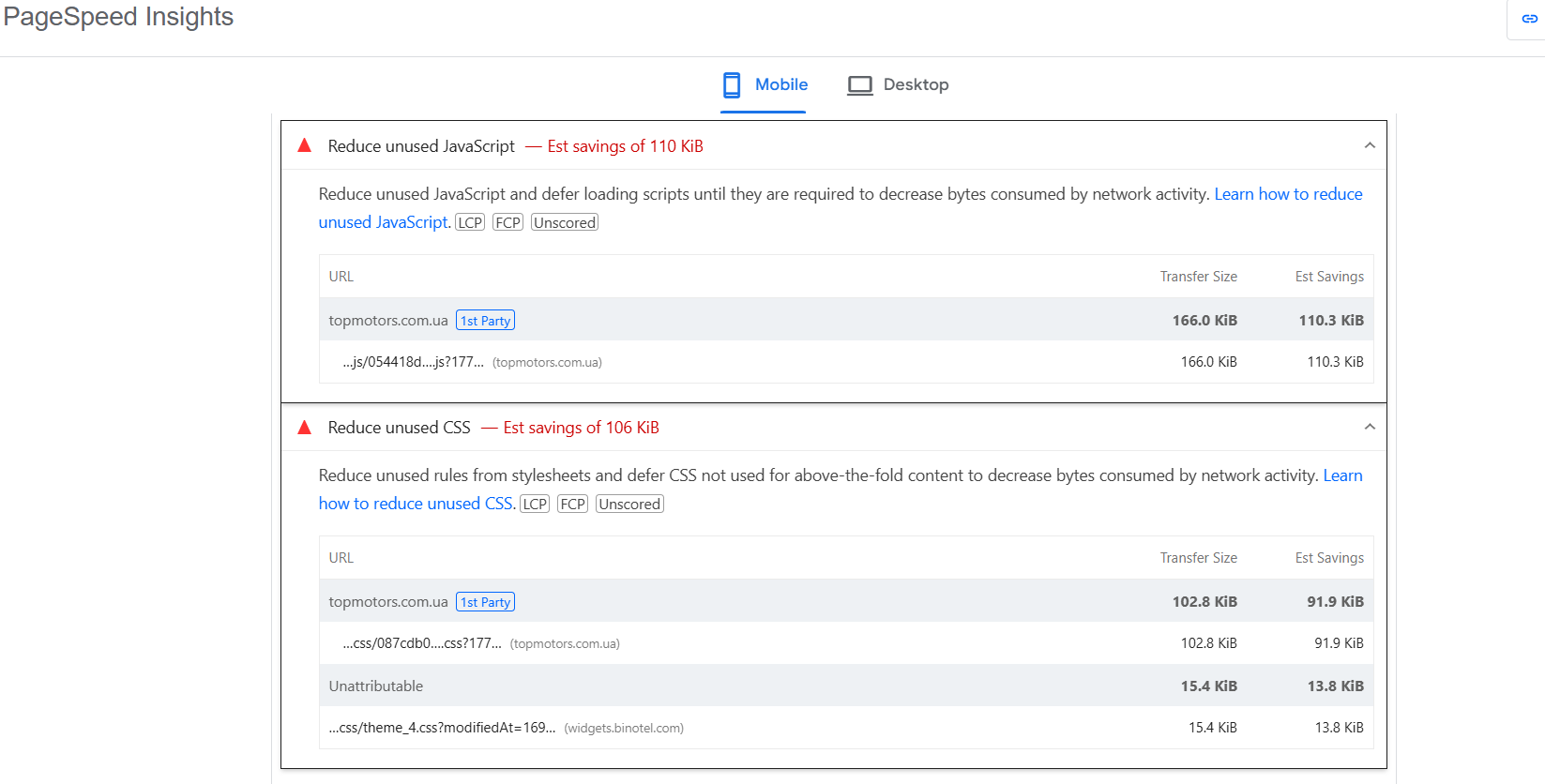Screen dimensions: 1545x784
Task: Click 1st Party tag in JavaScript table
Action: point(485,321)
